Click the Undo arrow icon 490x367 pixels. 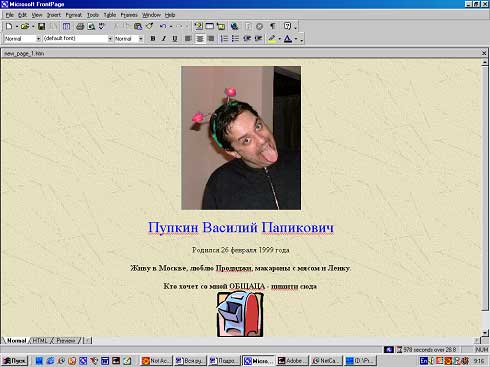163,26
